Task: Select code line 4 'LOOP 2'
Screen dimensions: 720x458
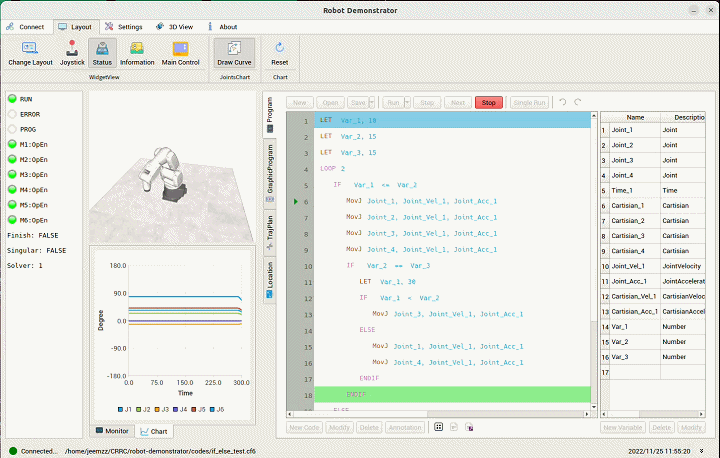Action: (452, 169)
